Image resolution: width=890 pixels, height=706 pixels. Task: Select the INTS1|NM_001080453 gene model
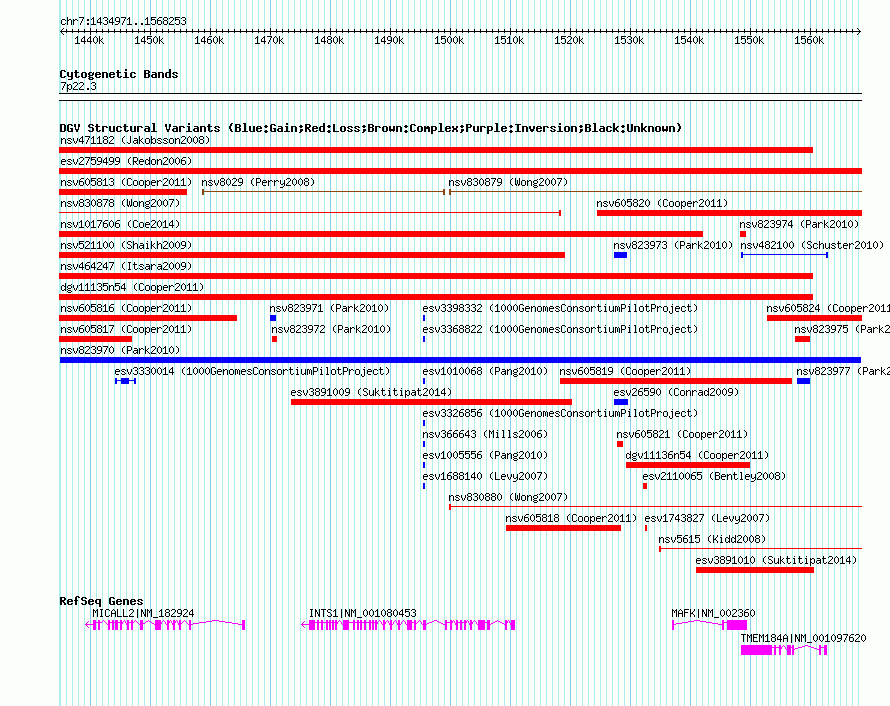[x=408, y=625]
